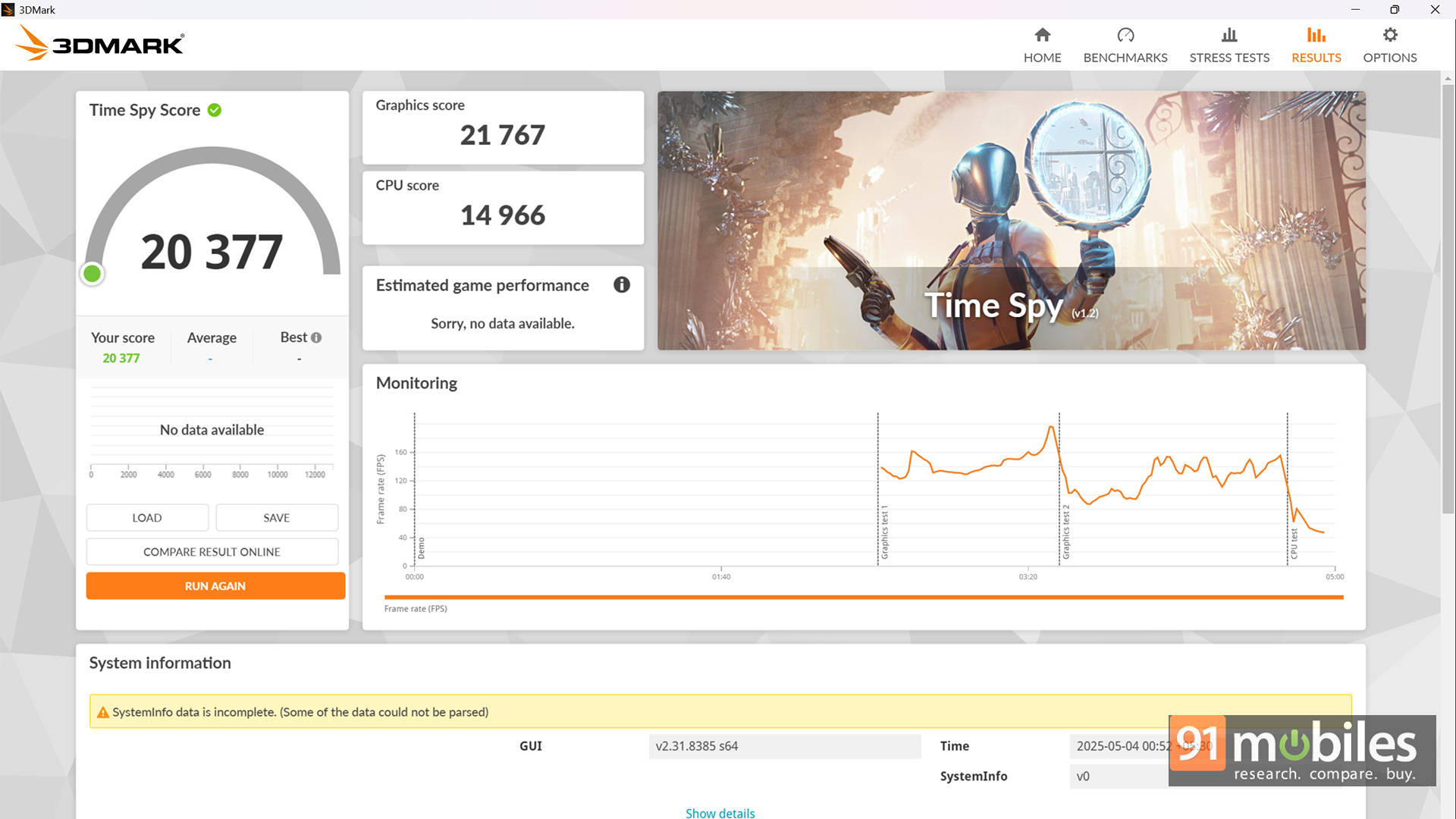This screenshot has width=1456, height=819.
Task: Click the Options gear icon
Action: tap(1389, 35)
